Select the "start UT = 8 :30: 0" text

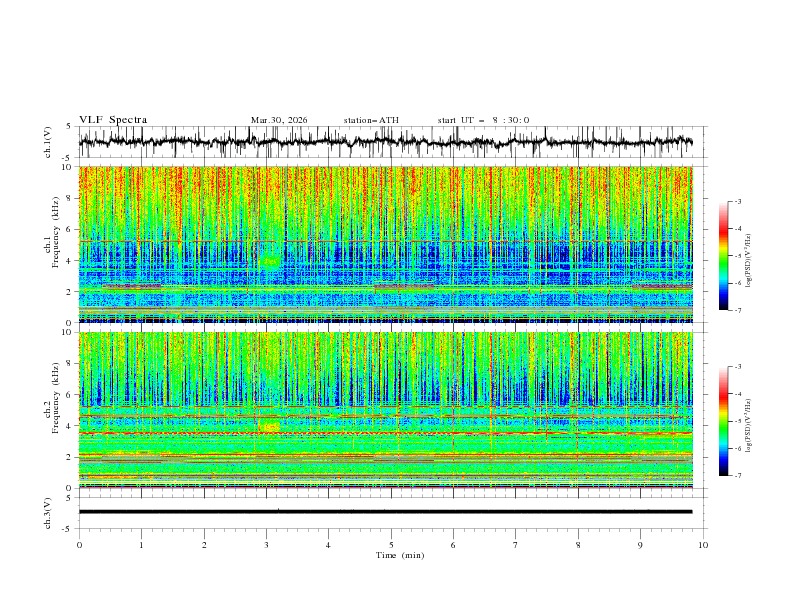483,120
